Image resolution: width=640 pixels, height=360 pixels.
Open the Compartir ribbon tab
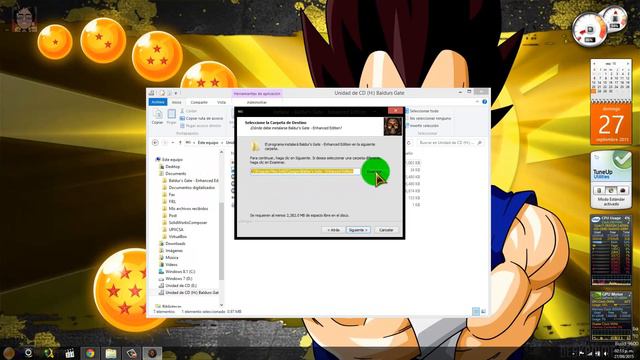pyautogui.click(x=199, y=102)
